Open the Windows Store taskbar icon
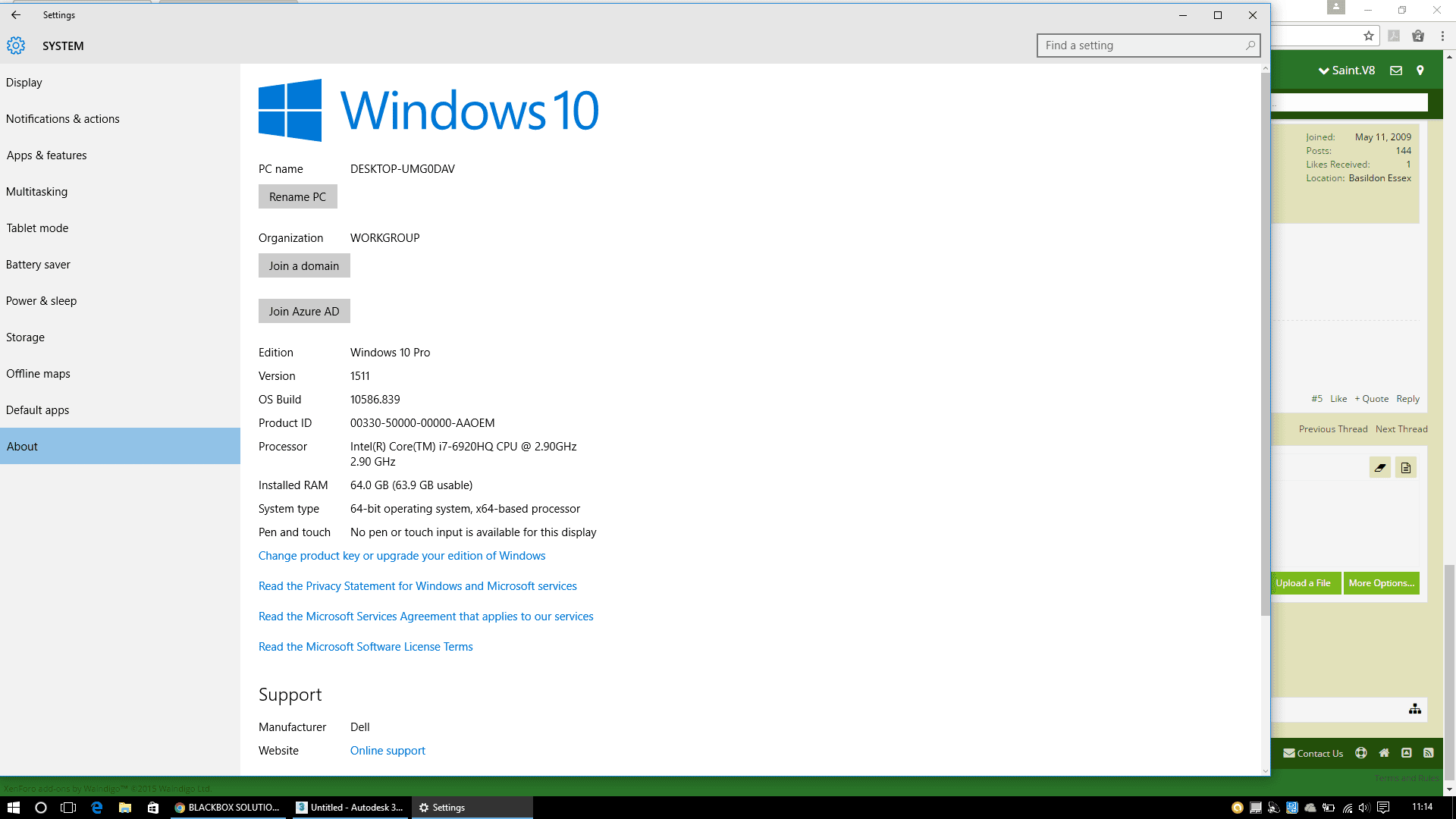 153,808
